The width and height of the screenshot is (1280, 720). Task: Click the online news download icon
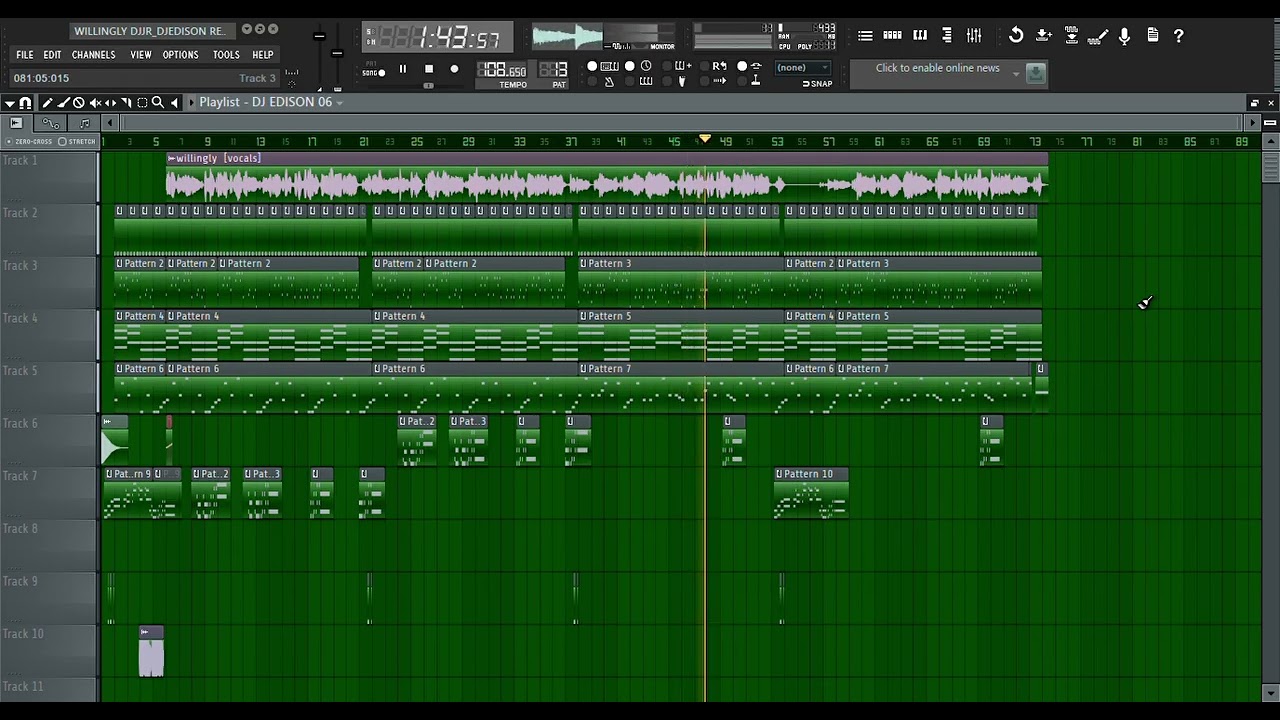1036,73
